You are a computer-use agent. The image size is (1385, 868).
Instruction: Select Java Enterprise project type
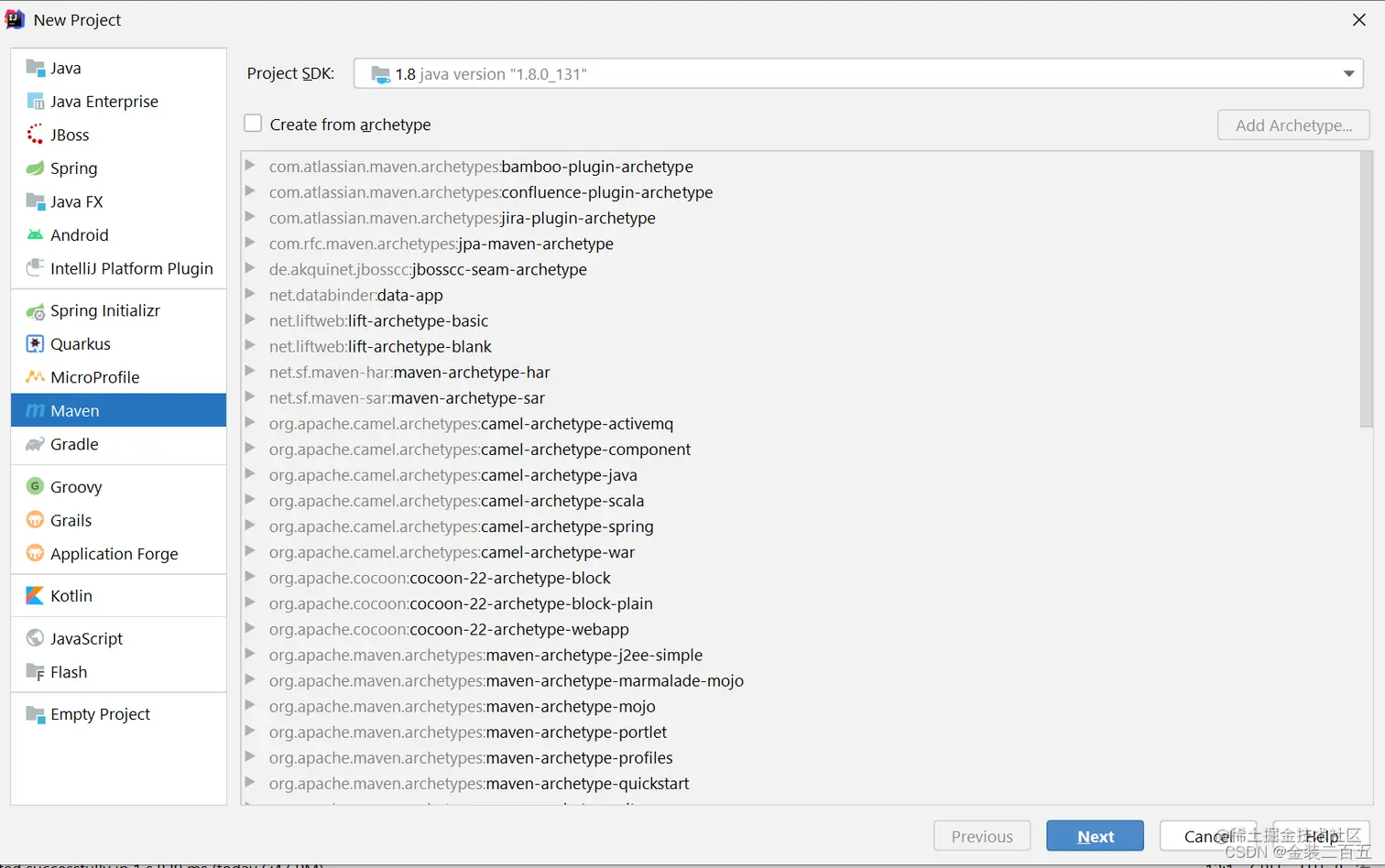coord(118,102)
